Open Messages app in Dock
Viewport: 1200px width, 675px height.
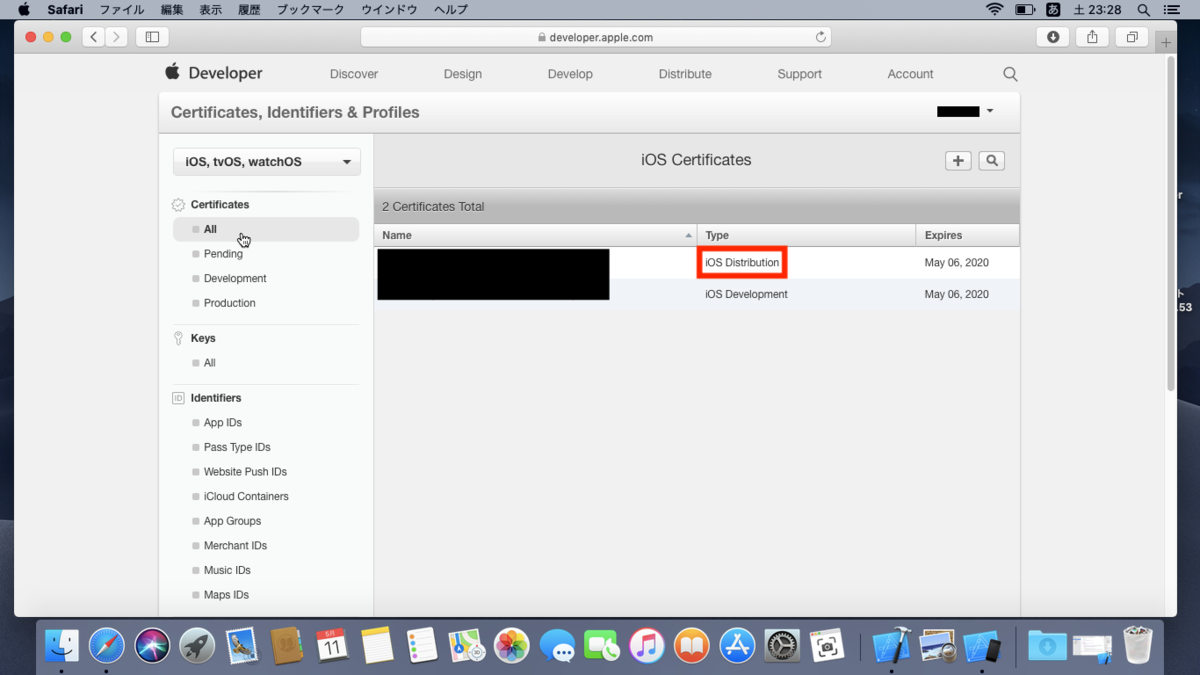coord(557,647)
